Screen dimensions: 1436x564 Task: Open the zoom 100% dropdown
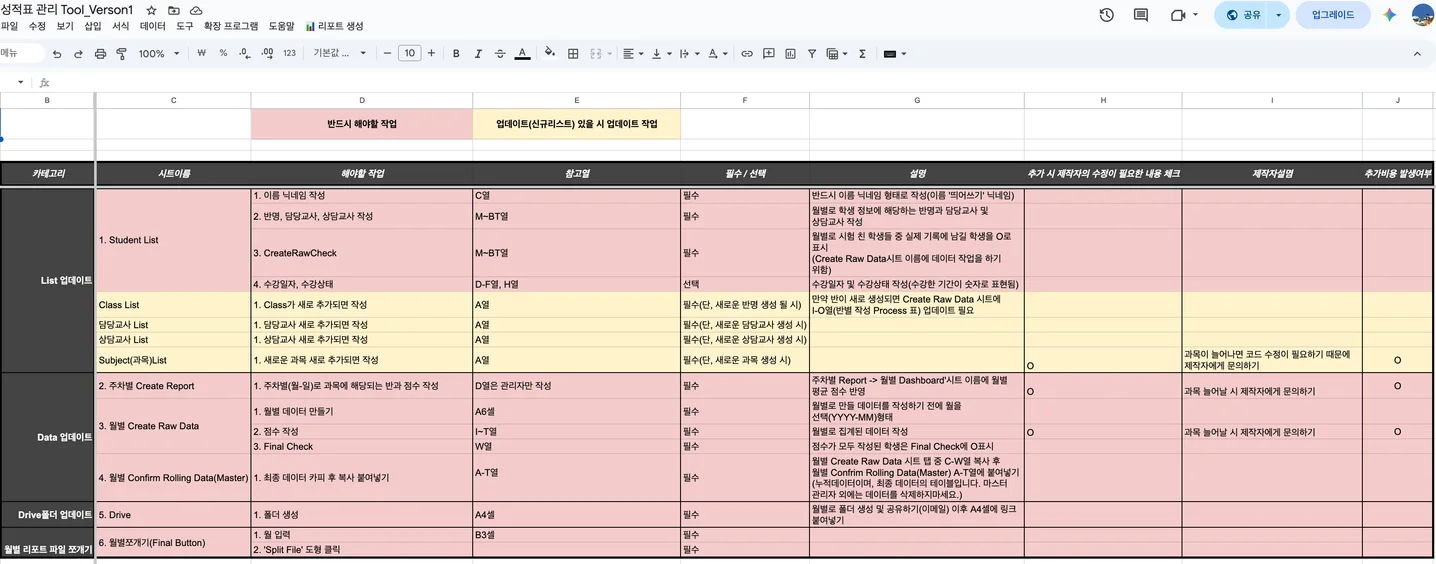pos(159,54)
